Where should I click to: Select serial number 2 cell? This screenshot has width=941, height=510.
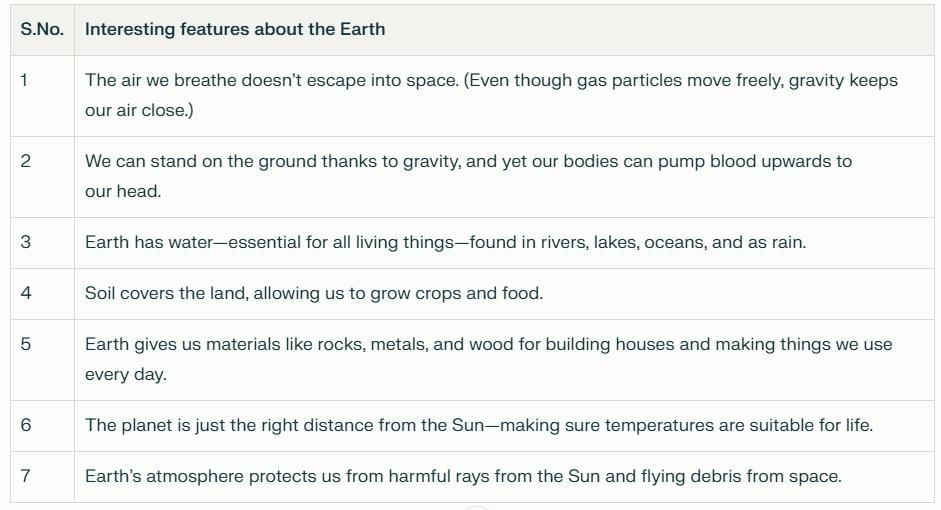[x=25, y=161]
